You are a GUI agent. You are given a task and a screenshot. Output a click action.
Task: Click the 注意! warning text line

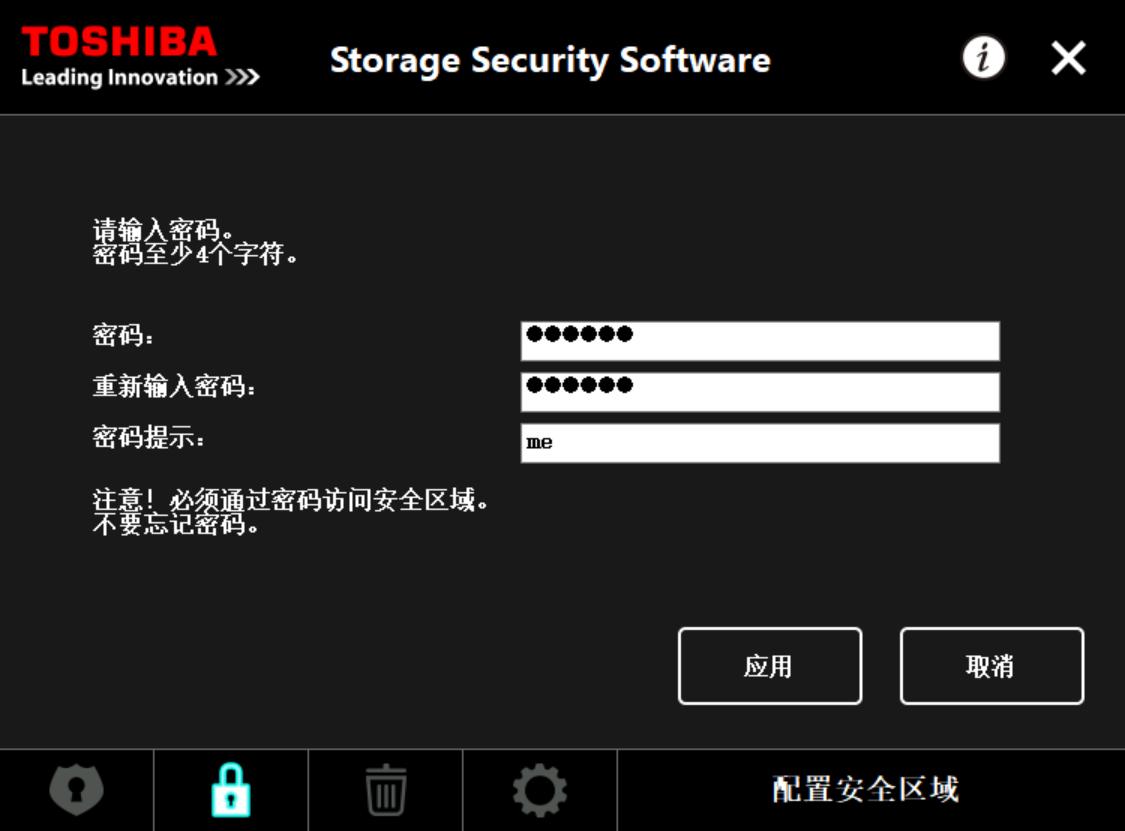(x=291, y=501)
